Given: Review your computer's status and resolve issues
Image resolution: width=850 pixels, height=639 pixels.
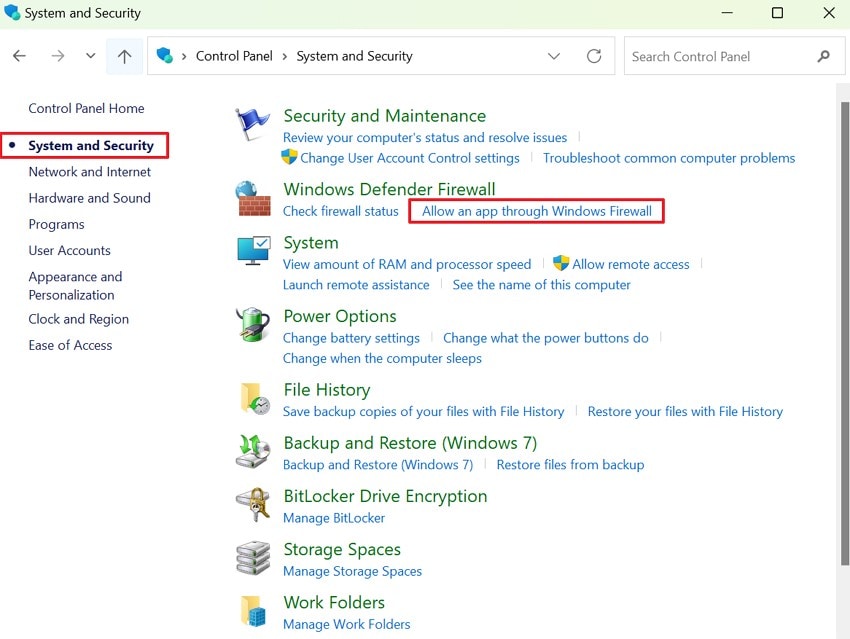Looking at the screenshot, I should tap(425, 138).
